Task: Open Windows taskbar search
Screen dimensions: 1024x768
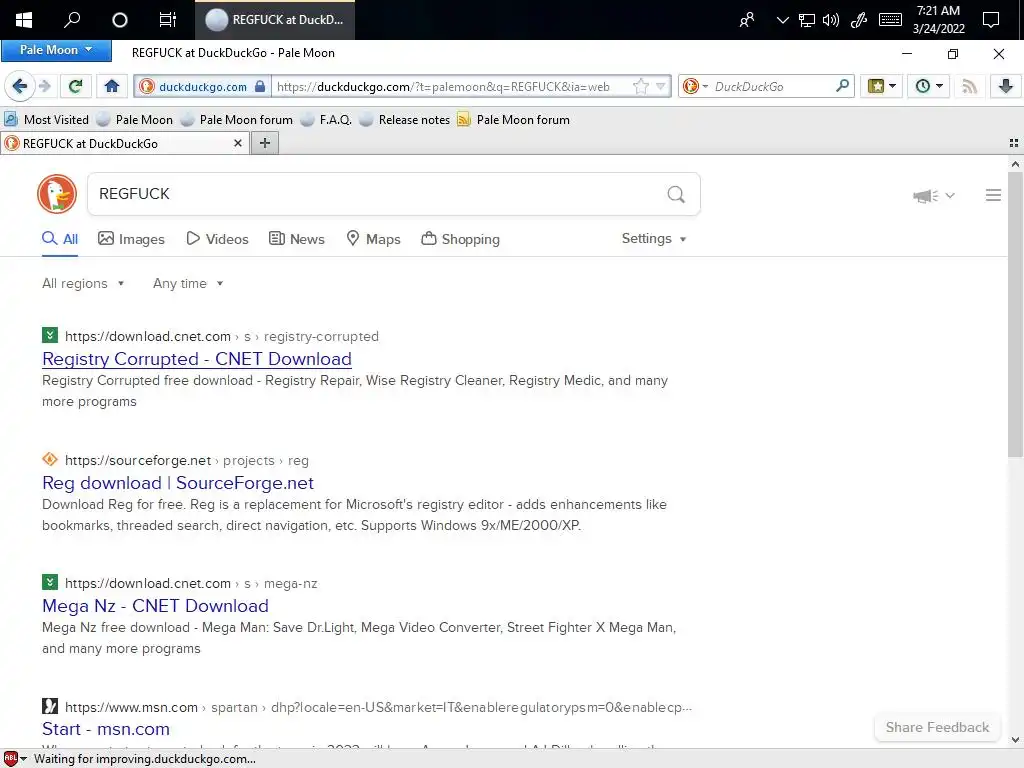Action: [x=72, y=20]
